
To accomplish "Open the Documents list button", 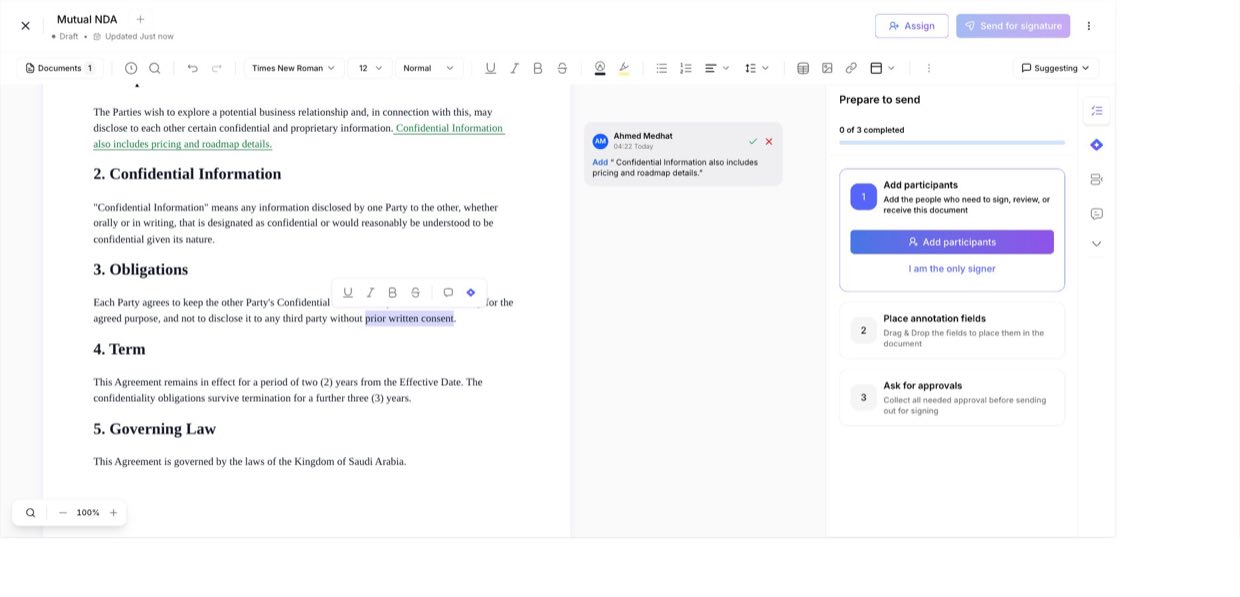I will [60, 68].
